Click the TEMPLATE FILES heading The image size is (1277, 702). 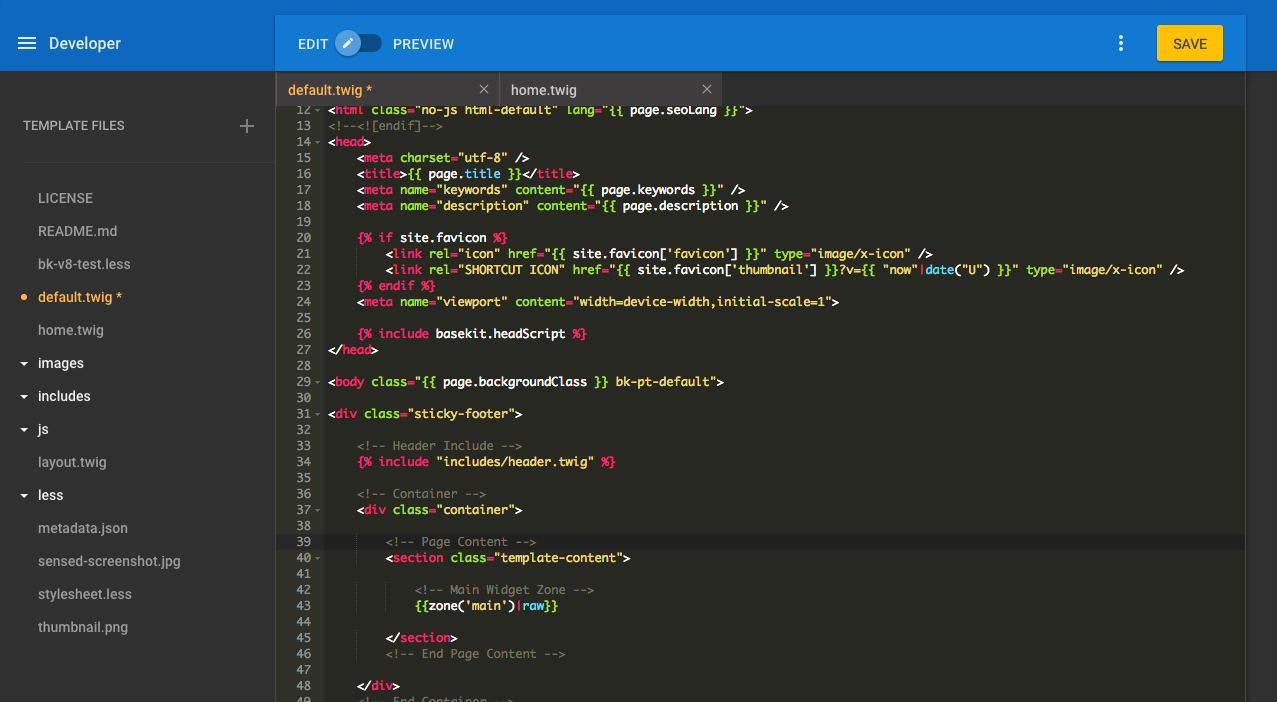(x=74, y=126)
